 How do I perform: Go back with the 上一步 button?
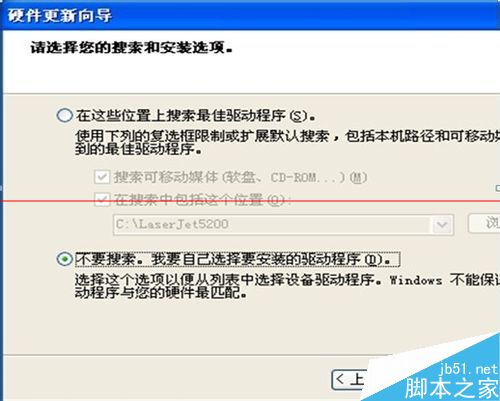pos(349,380)
